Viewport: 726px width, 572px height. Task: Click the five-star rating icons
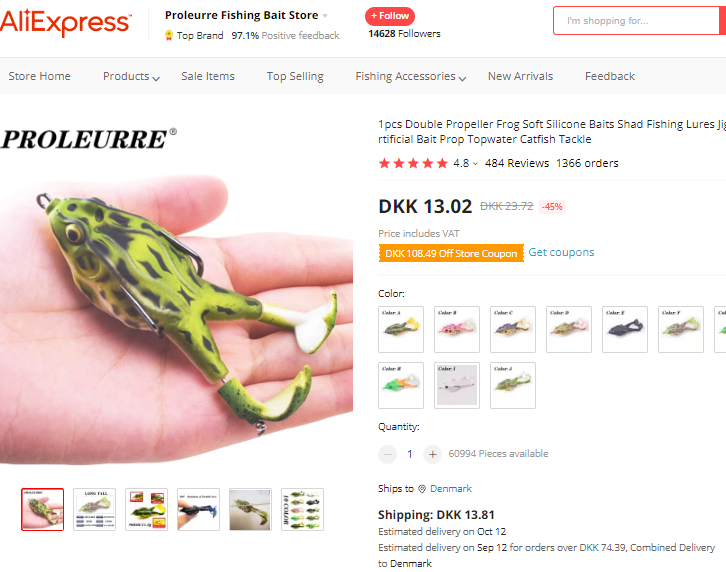413,163
